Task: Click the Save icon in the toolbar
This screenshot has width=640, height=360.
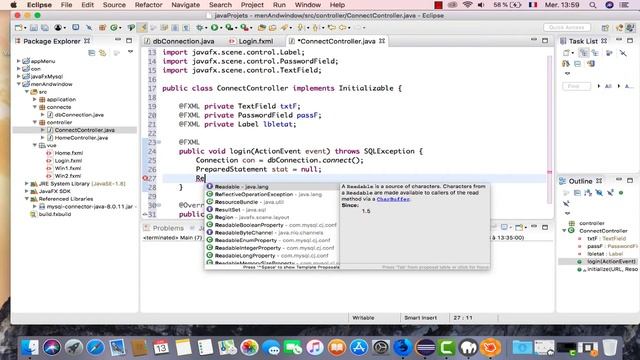Action: pyautogui.click(x=34, y=28)
